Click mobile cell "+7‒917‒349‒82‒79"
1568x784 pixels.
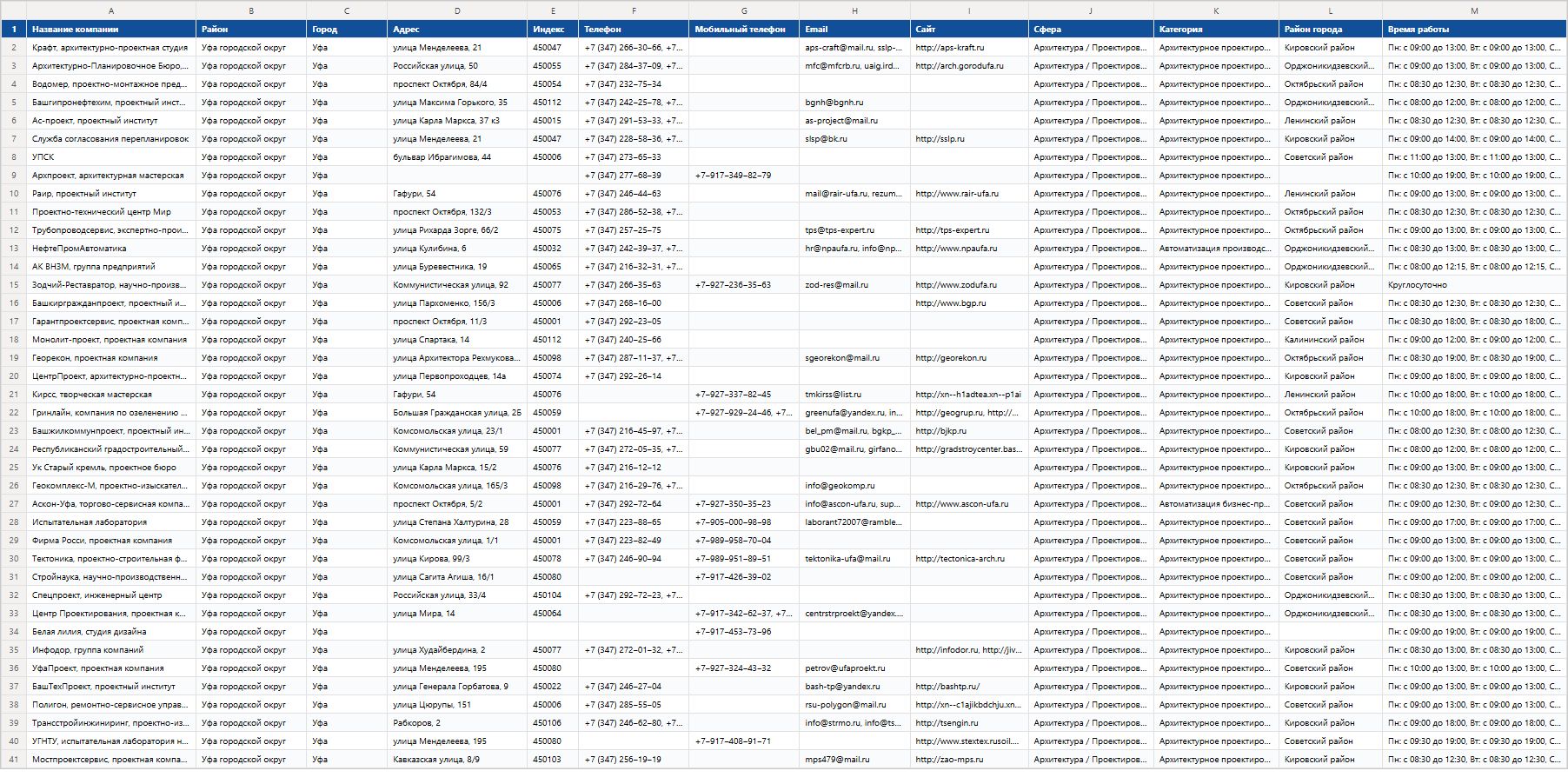[744, 175]
